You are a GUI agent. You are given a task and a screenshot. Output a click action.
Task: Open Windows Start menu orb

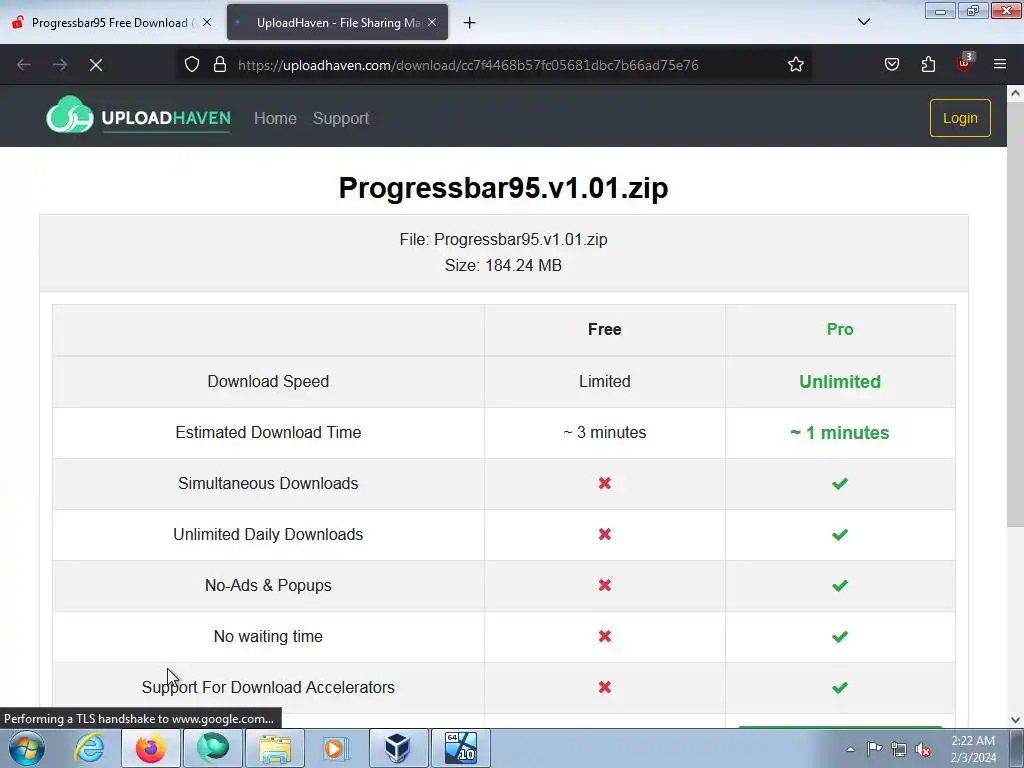(x=27, y=748)
